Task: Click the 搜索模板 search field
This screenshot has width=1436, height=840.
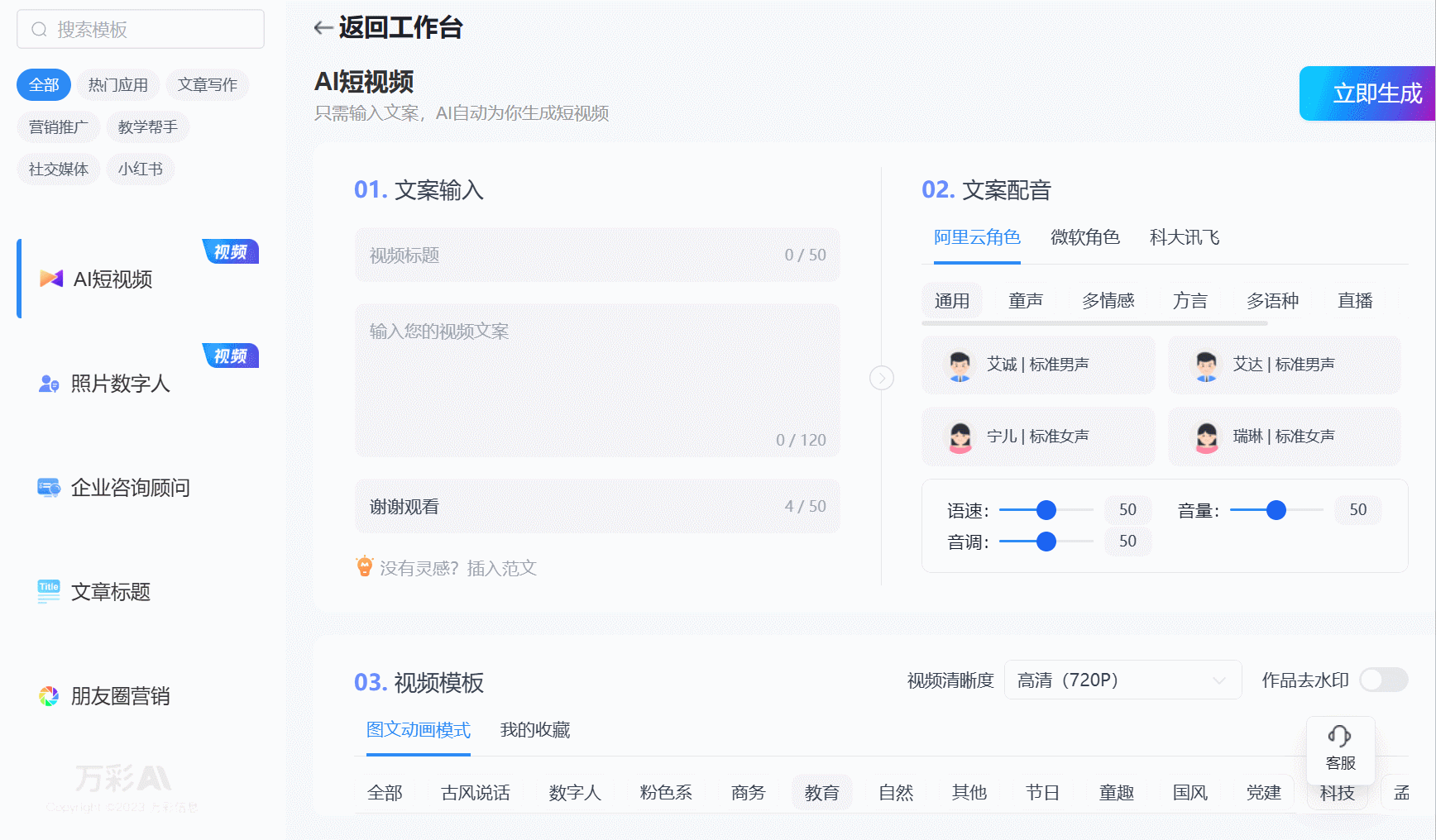Action: [x=141, y=30]
